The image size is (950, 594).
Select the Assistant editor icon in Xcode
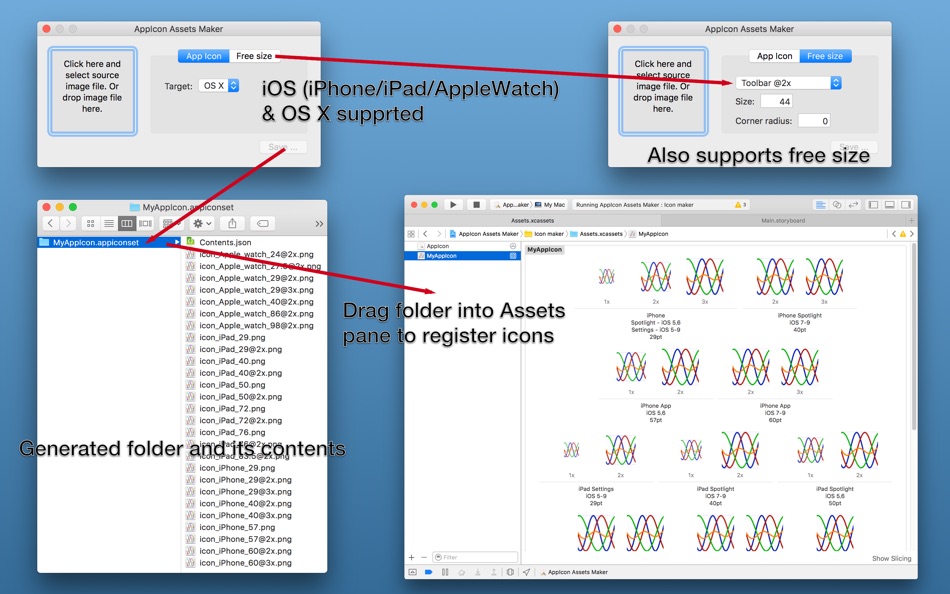[x=837, y=205]
